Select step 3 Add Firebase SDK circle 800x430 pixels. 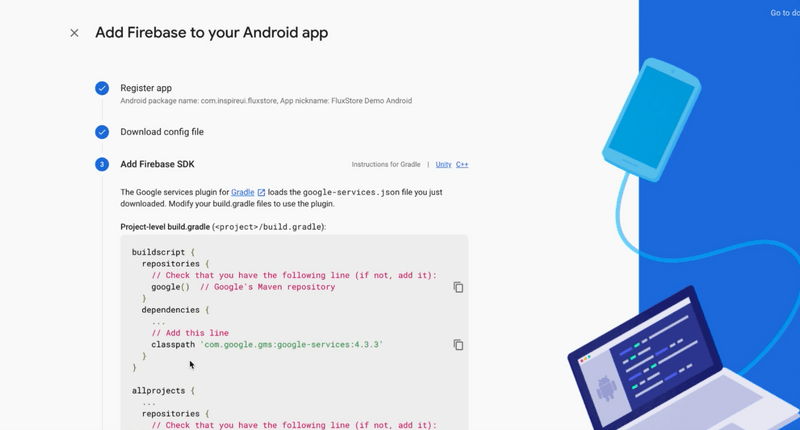coord(102,164)
